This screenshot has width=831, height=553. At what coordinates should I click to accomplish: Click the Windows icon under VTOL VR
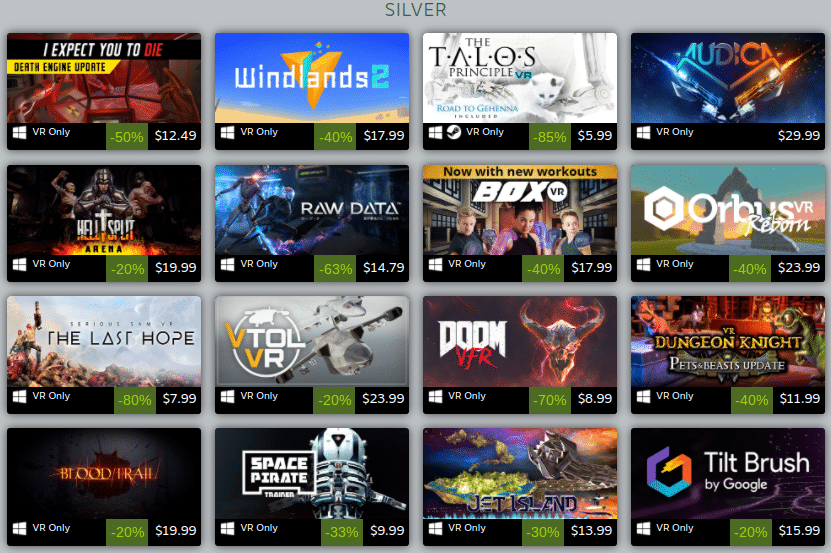pos(227,397)
